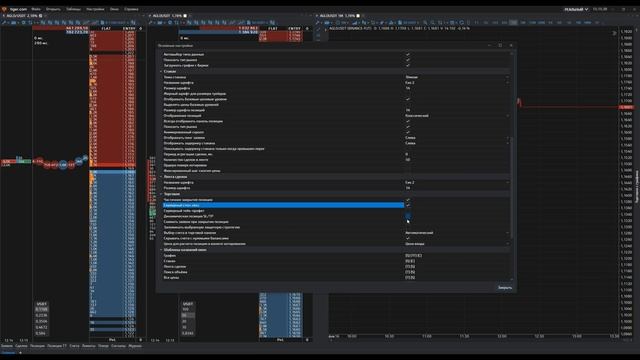The image size is (640, 360).
Task: Click link icon beside AGLD/USDT 5M chart title
Action: (358, 16)
